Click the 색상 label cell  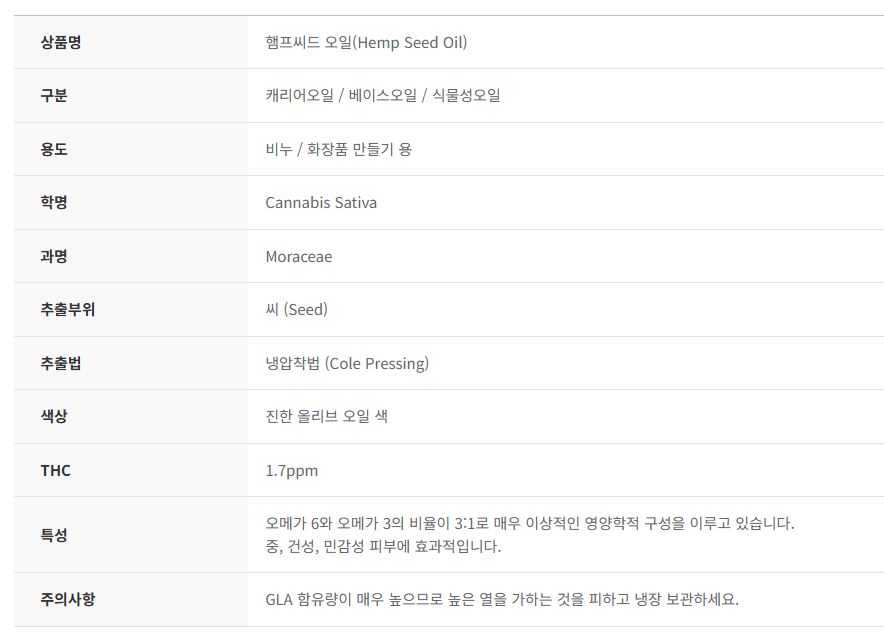[54, 417]
